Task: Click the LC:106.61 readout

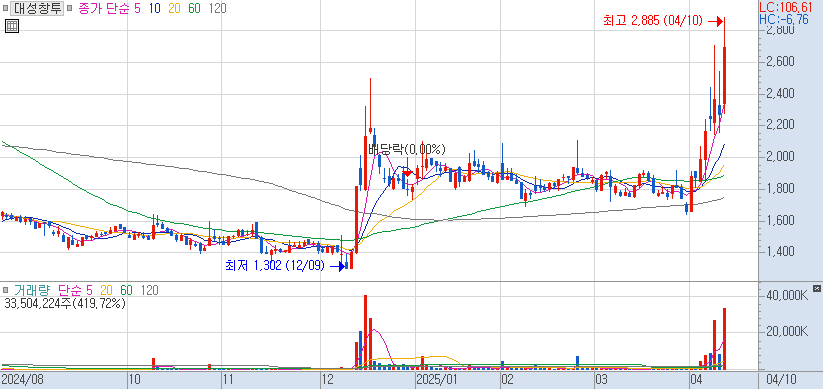Action: pyautogui.click(x=786, y=7)
